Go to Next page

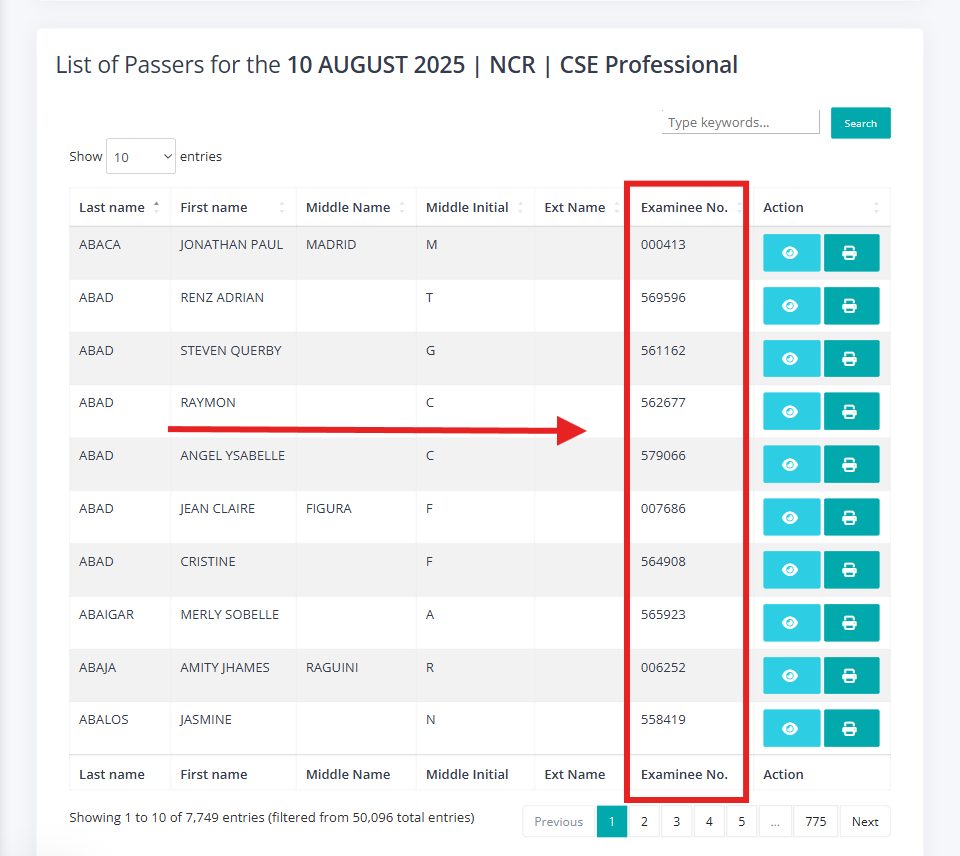click(x=864, y=822)
